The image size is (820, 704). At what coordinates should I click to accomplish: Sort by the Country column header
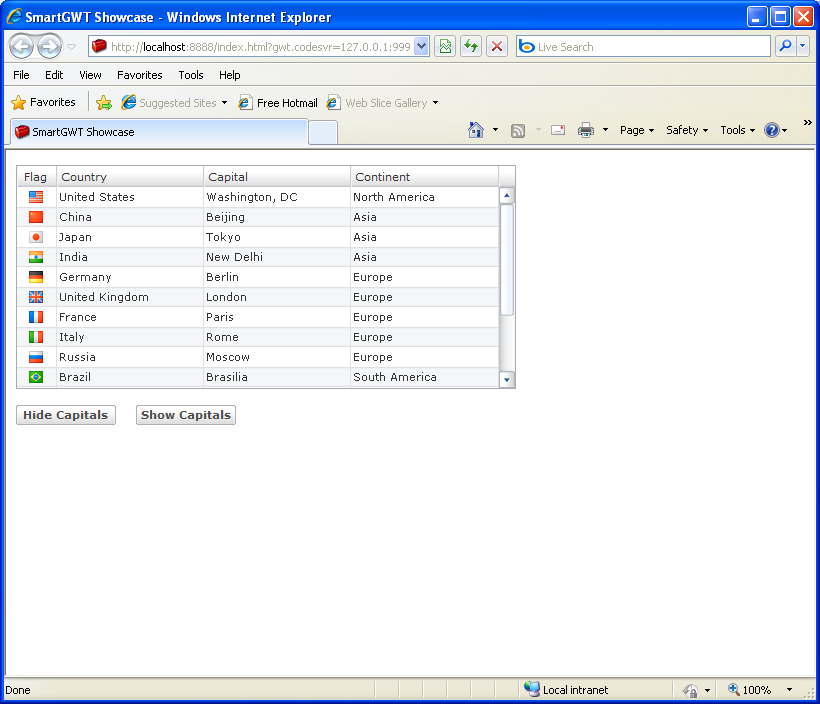[x=130, y=177]
